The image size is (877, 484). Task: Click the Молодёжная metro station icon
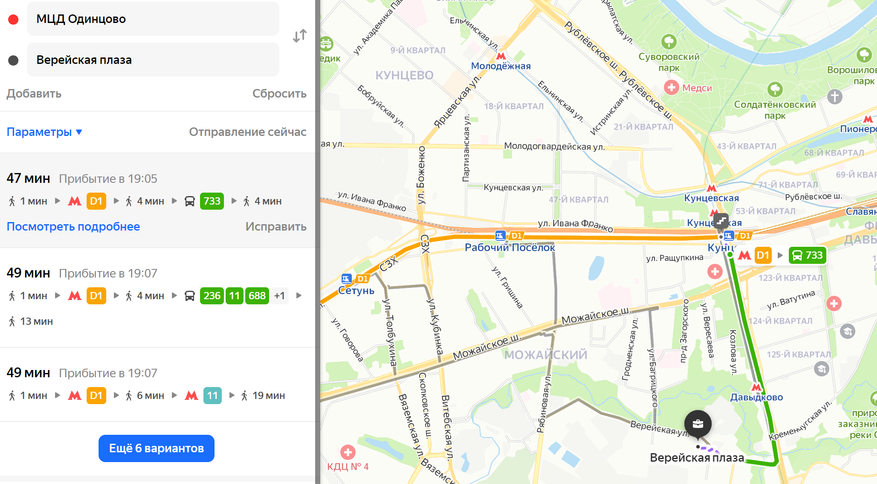[501, 56]
